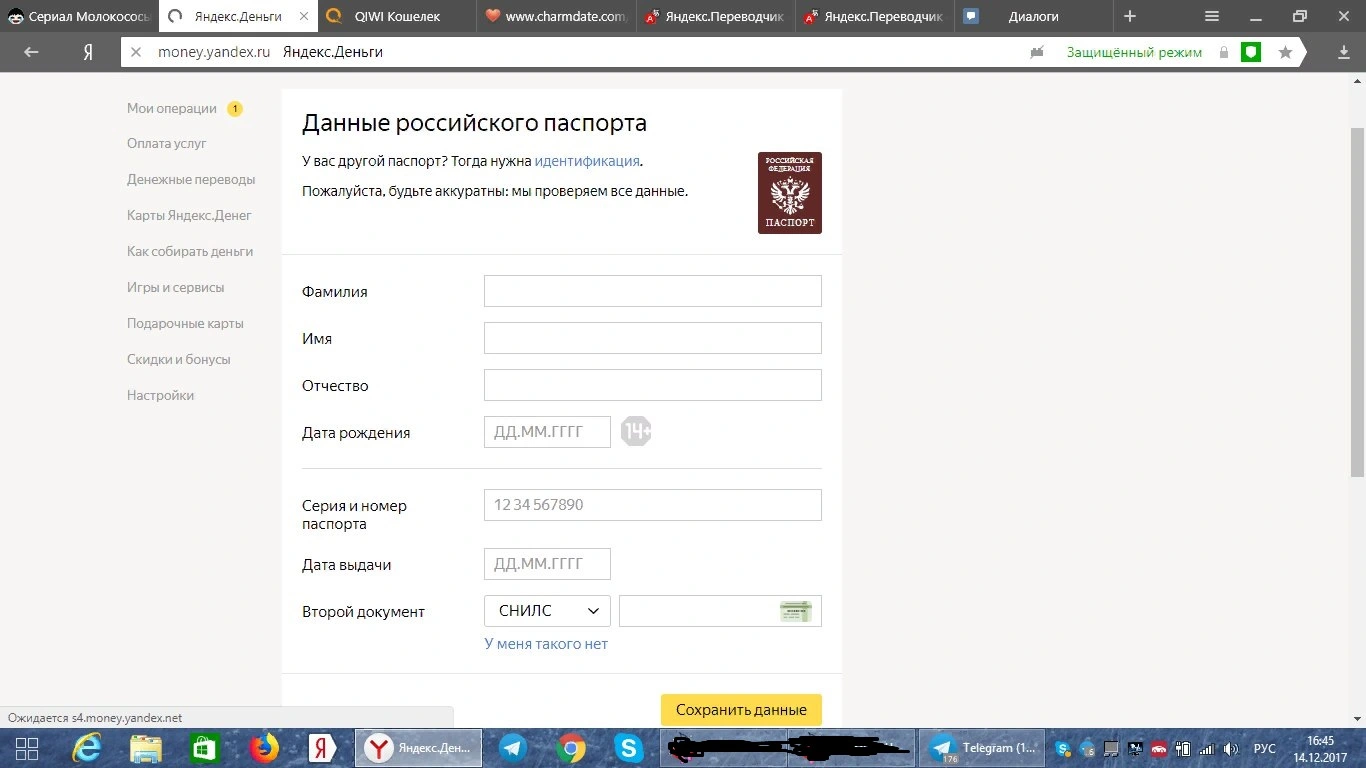
Task: Open File Explorer from the taskbar
Action: pos(146,748)
